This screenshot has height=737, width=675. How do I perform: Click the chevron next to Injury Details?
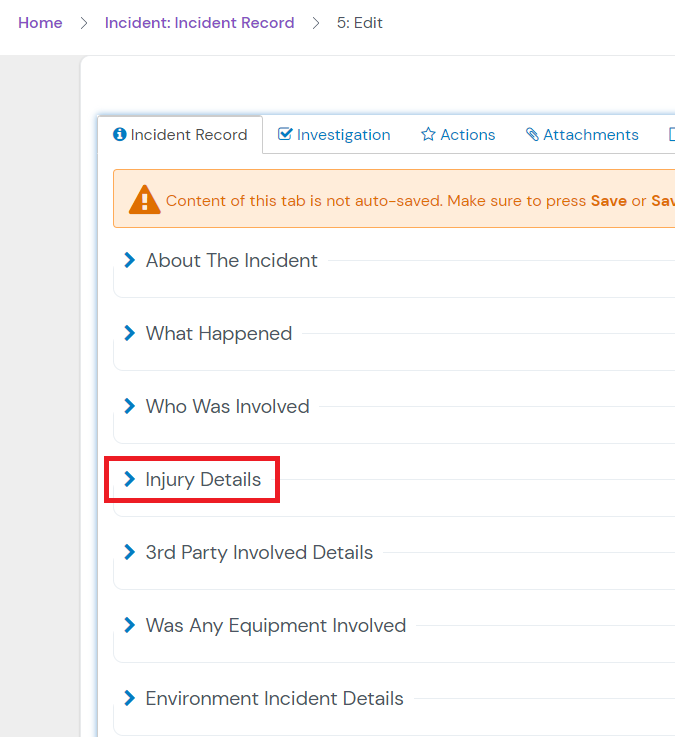point(129,480)
